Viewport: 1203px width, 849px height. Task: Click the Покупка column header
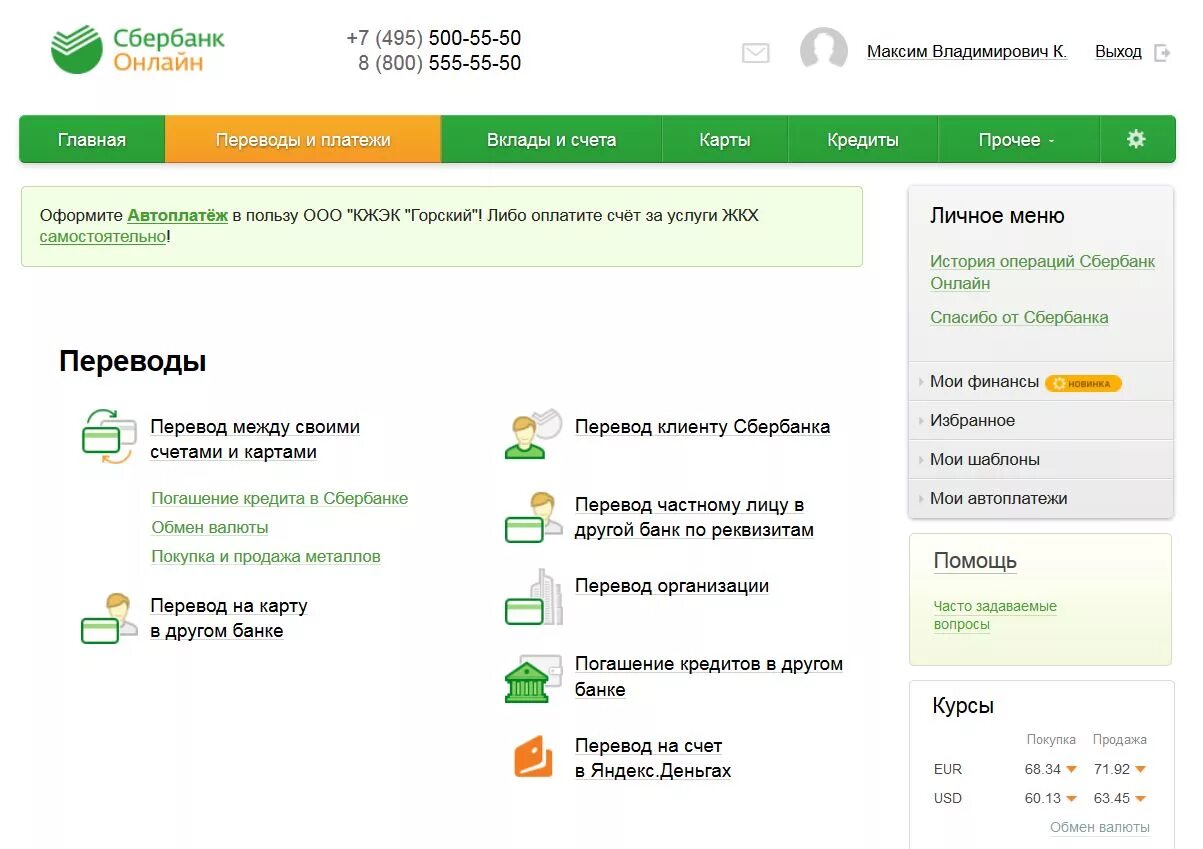click(1051, 740)
